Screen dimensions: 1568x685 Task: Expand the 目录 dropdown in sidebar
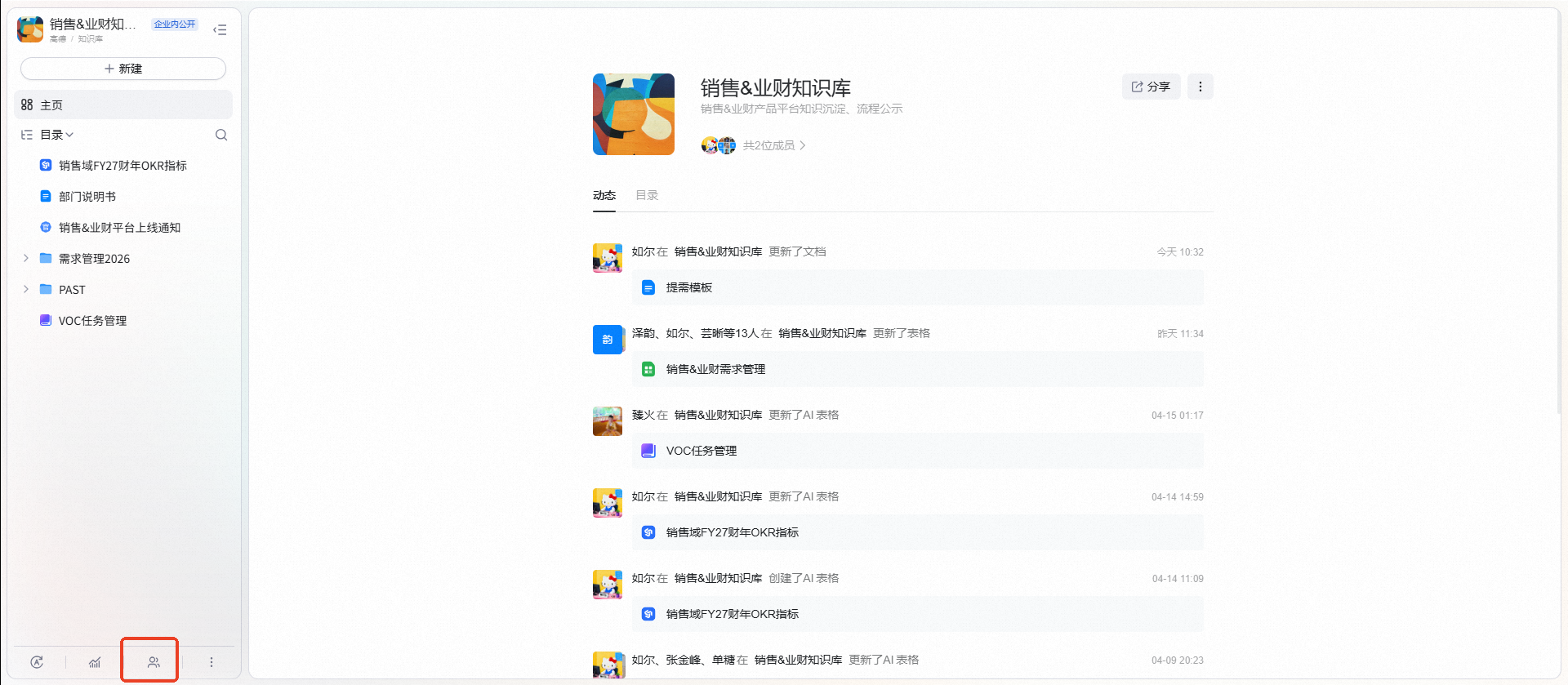point(56,135)
